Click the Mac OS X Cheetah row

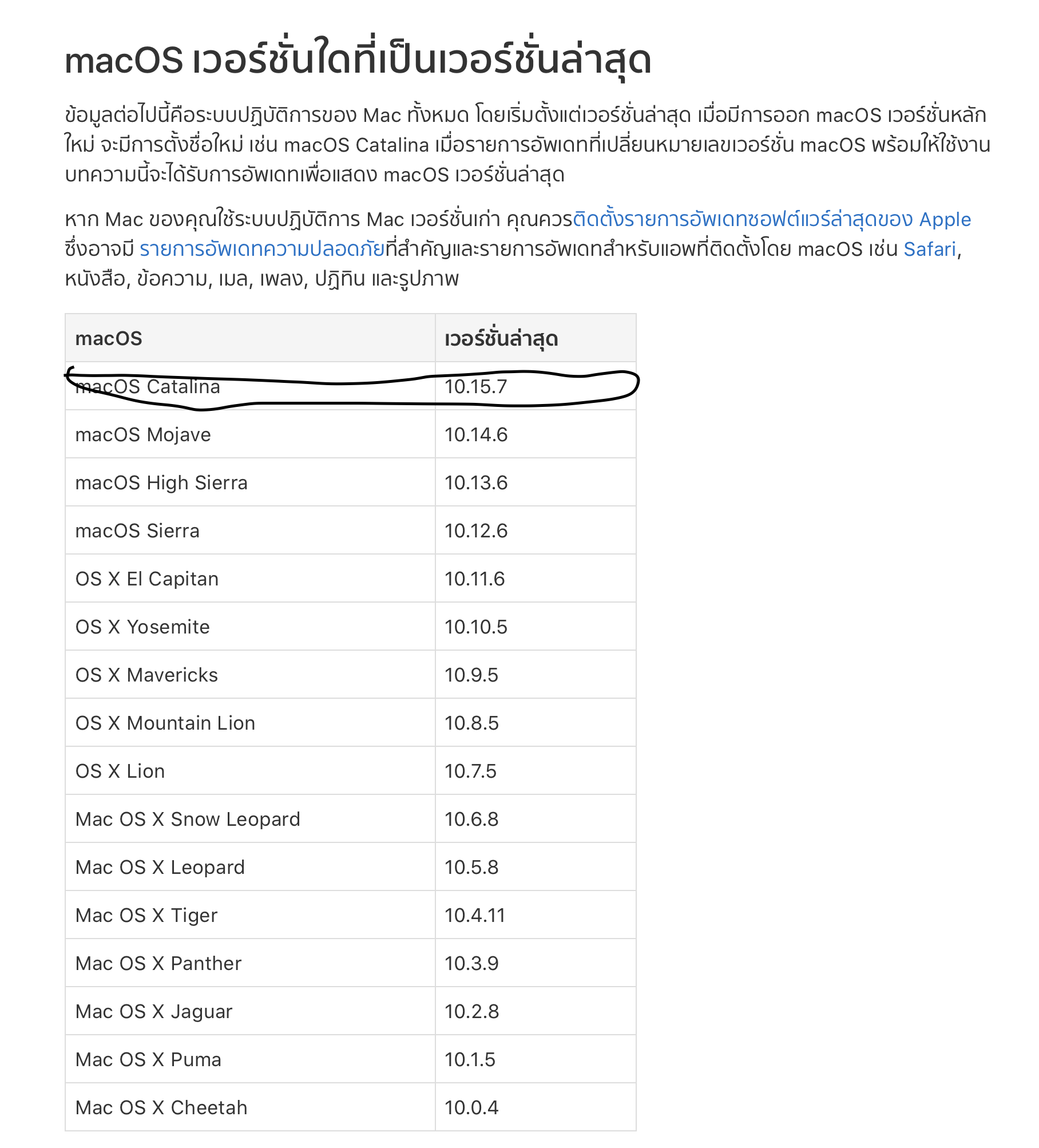tap(350, 1107)
